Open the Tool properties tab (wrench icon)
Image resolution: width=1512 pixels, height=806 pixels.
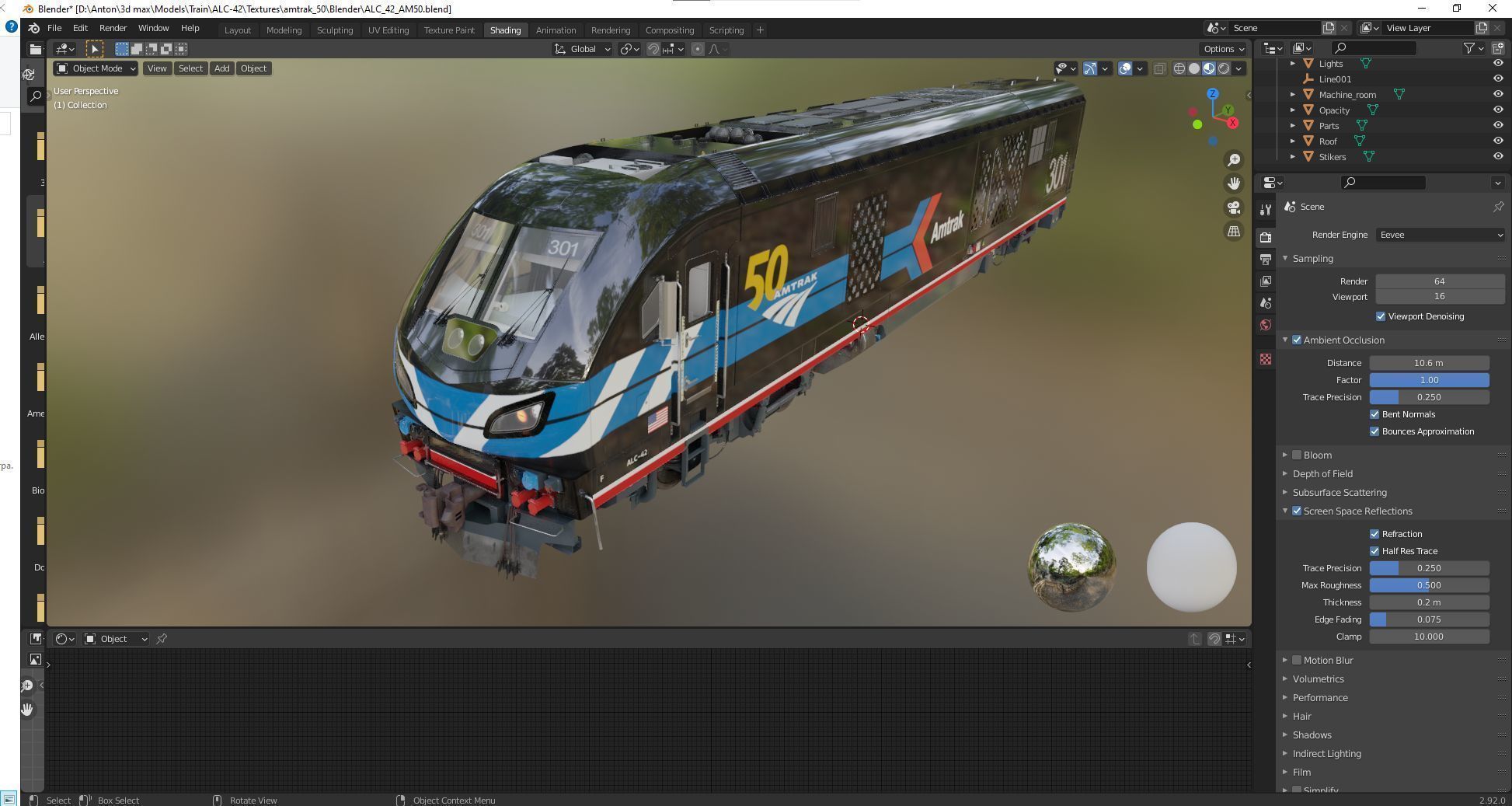(1266, 209)
